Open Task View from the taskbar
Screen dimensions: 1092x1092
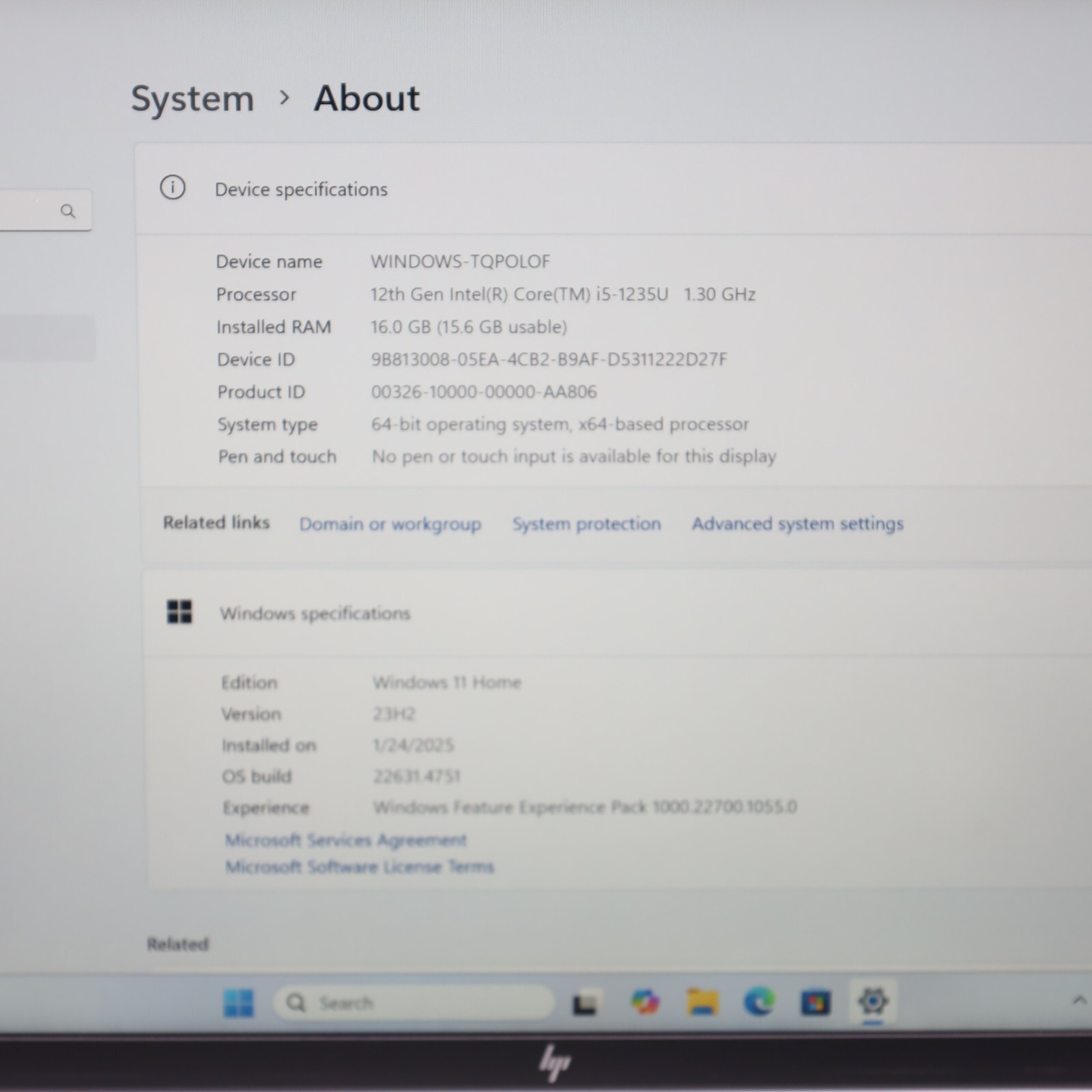[x=586, y=1003]
